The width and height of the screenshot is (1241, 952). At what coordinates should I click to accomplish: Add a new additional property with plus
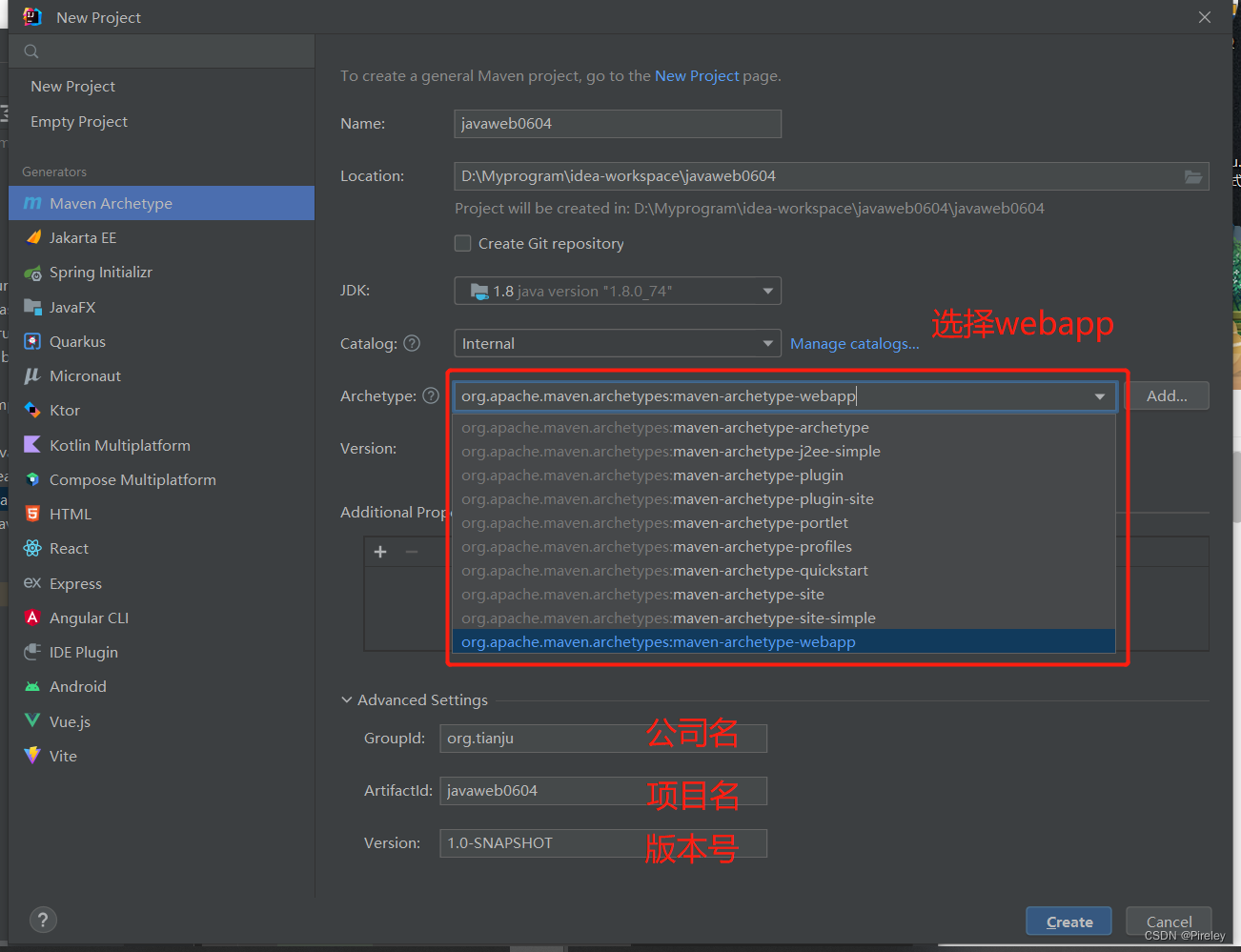pyautogui.click(x=380, y=552)
